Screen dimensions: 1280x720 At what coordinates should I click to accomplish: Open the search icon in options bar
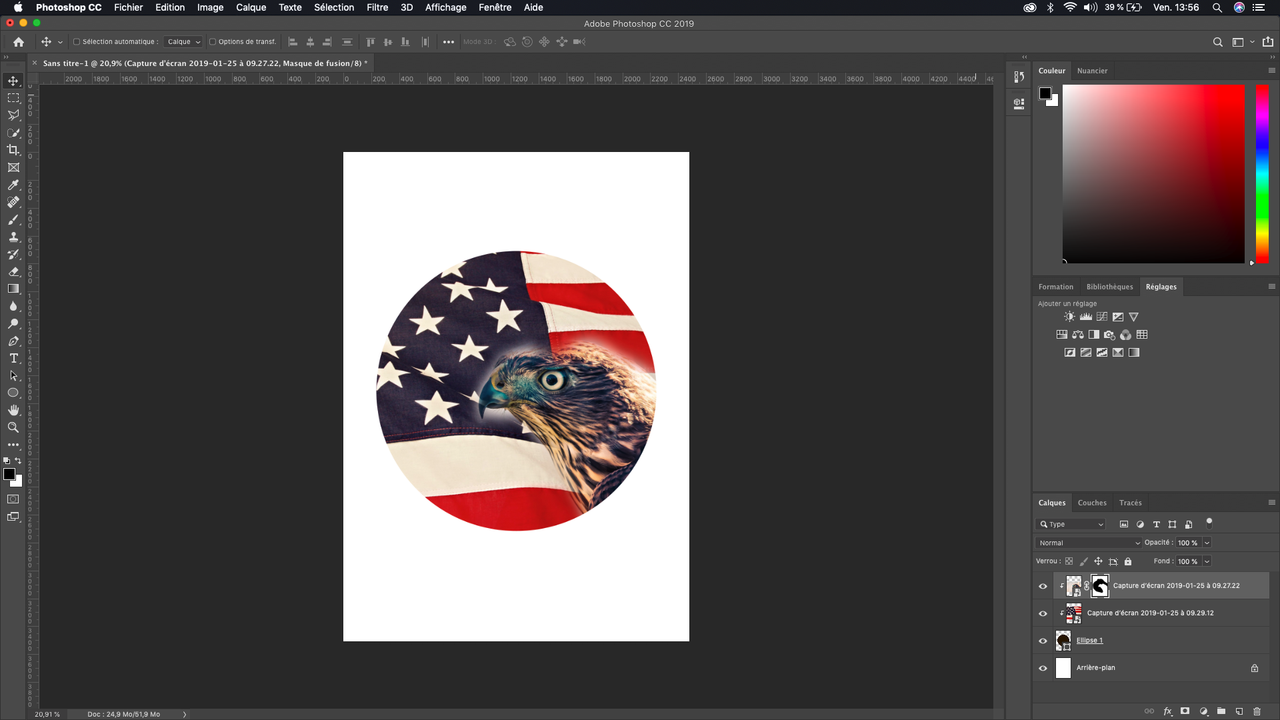tap(1218, 42)
